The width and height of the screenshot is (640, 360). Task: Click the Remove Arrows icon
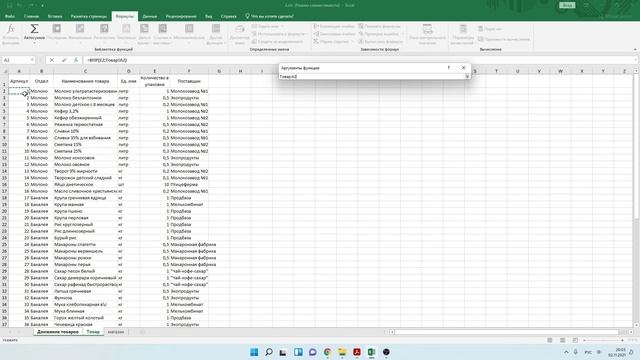[x=316, y=41]
